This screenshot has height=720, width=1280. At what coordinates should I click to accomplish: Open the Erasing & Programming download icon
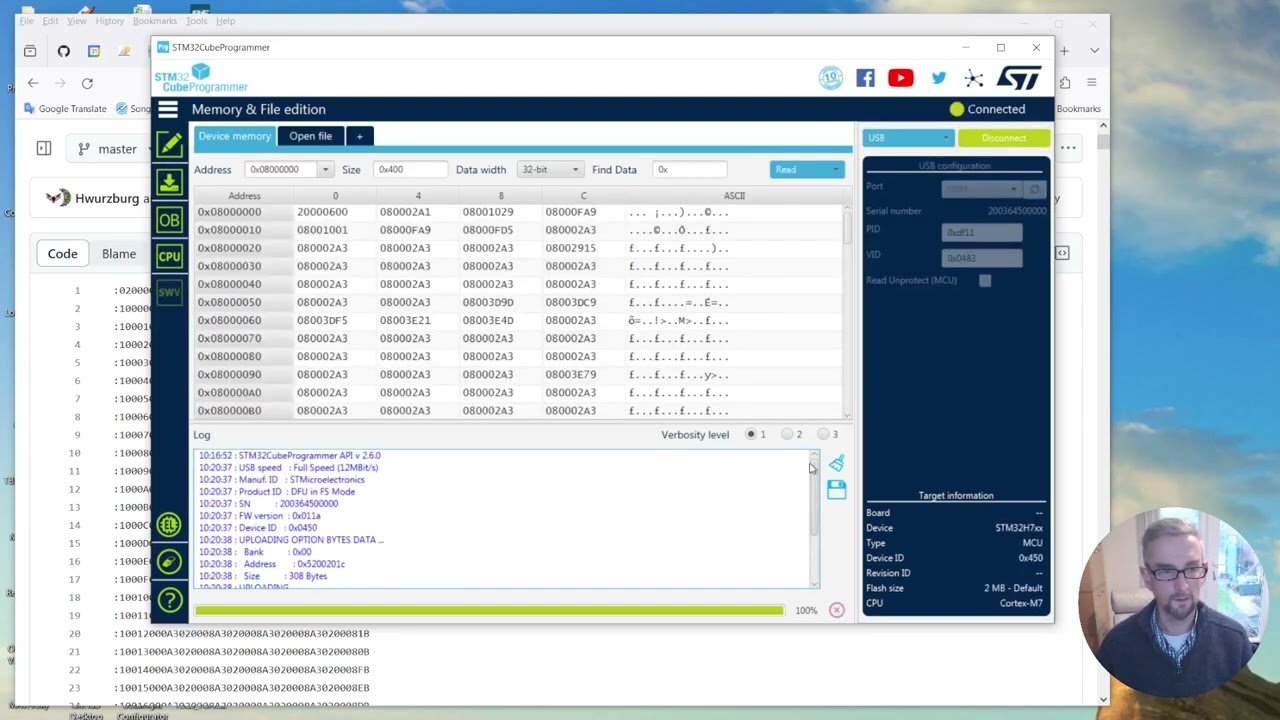(x=169, y=183)
